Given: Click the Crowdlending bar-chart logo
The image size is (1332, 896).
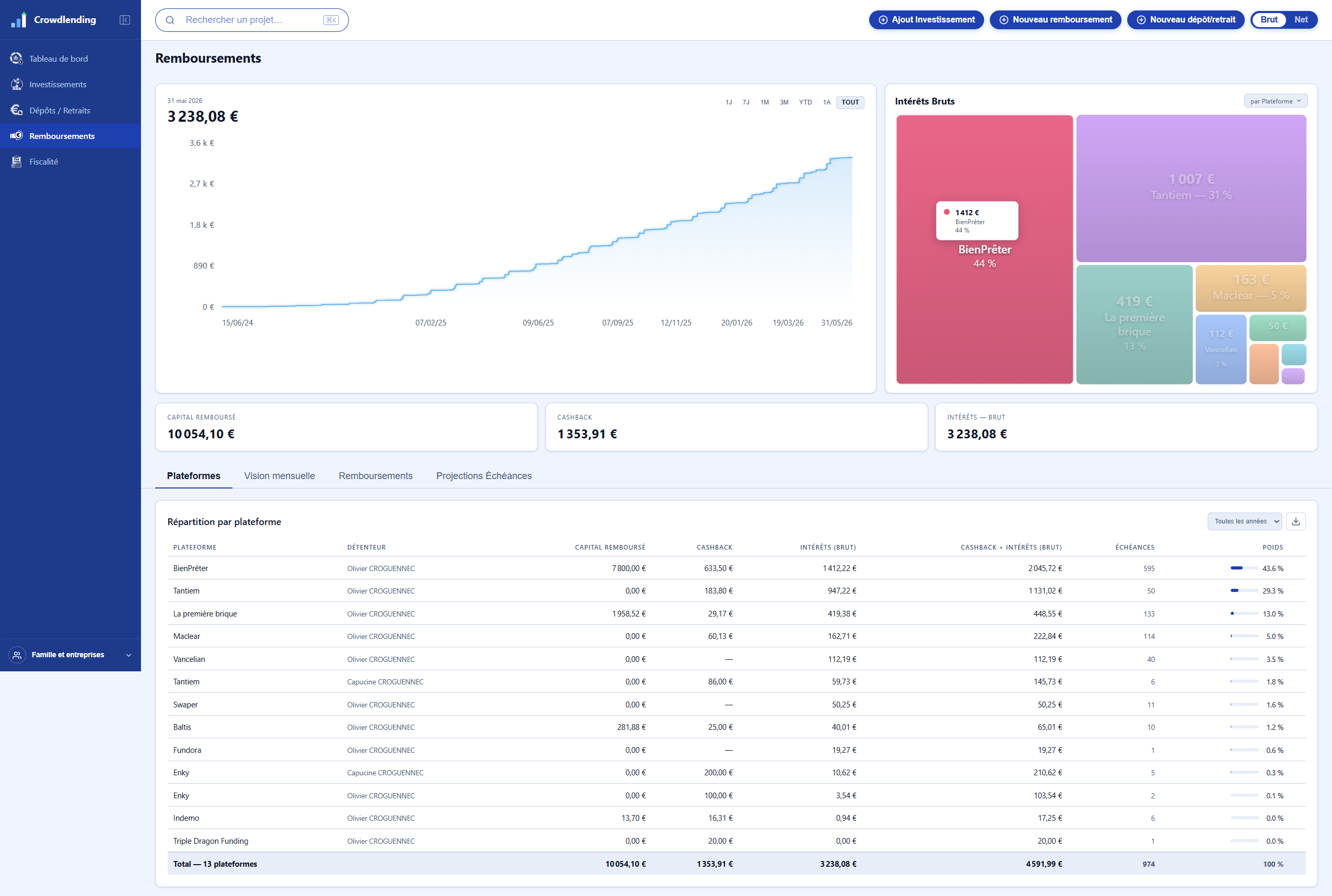Looking at the screenshot, I should coord(18,20).
